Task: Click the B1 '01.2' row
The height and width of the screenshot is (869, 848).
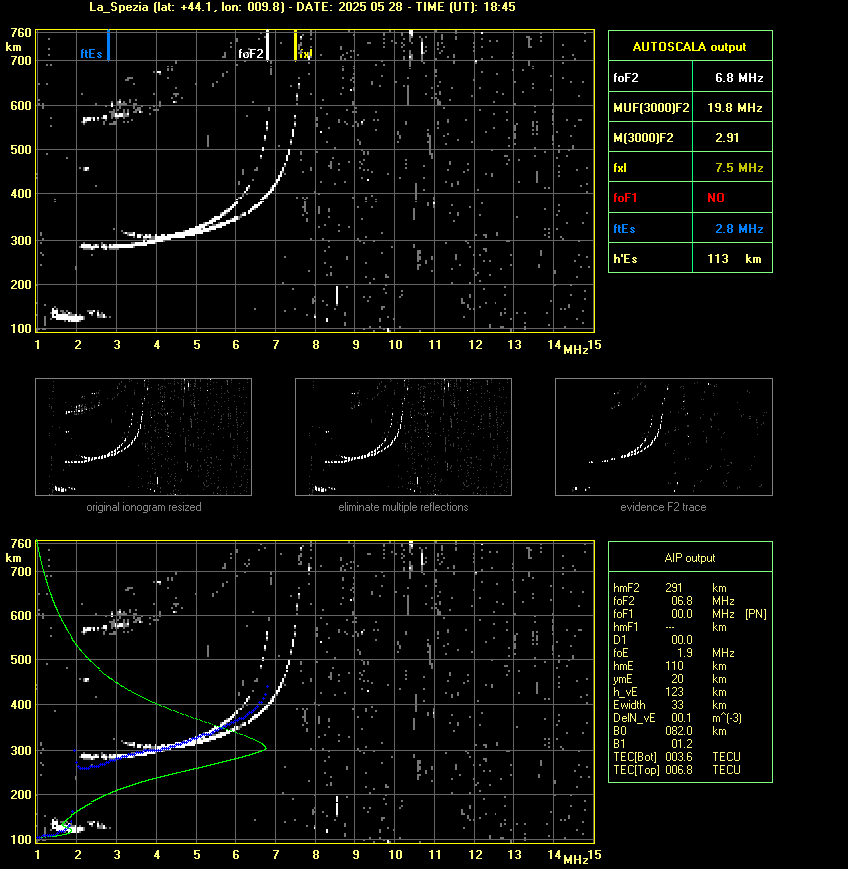Action: click(x=653, y=744)
